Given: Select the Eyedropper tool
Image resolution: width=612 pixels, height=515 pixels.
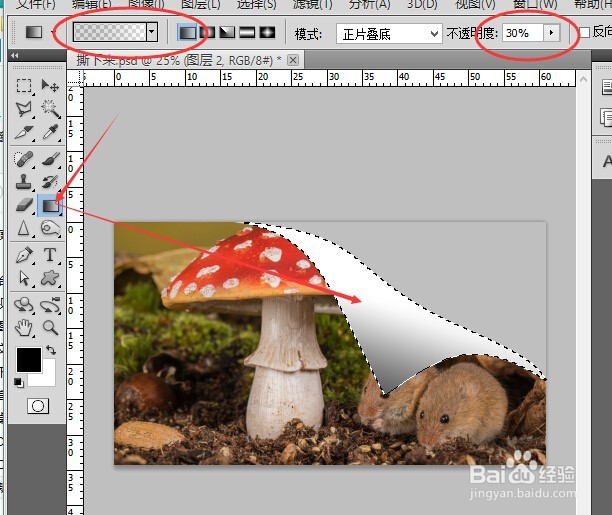Looking at the screenshot, I should (x=51, y=132).
